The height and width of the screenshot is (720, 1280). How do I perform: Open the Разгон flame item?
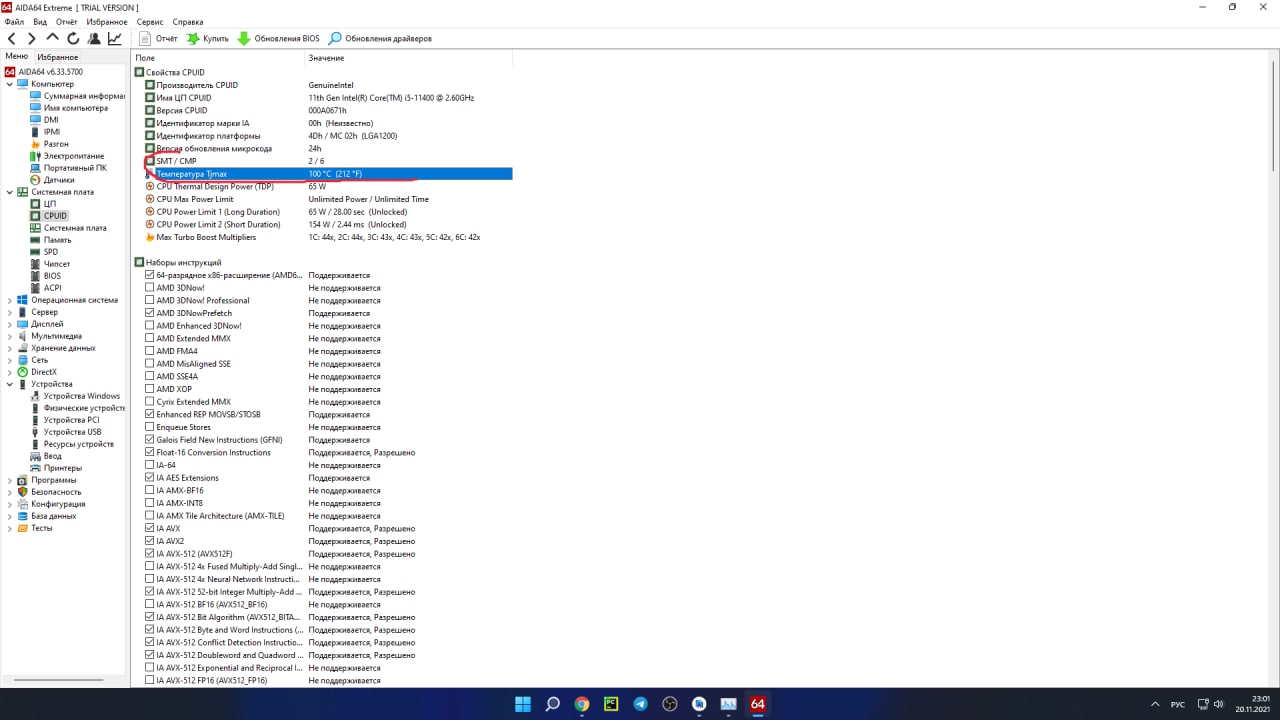coord(56,144)
